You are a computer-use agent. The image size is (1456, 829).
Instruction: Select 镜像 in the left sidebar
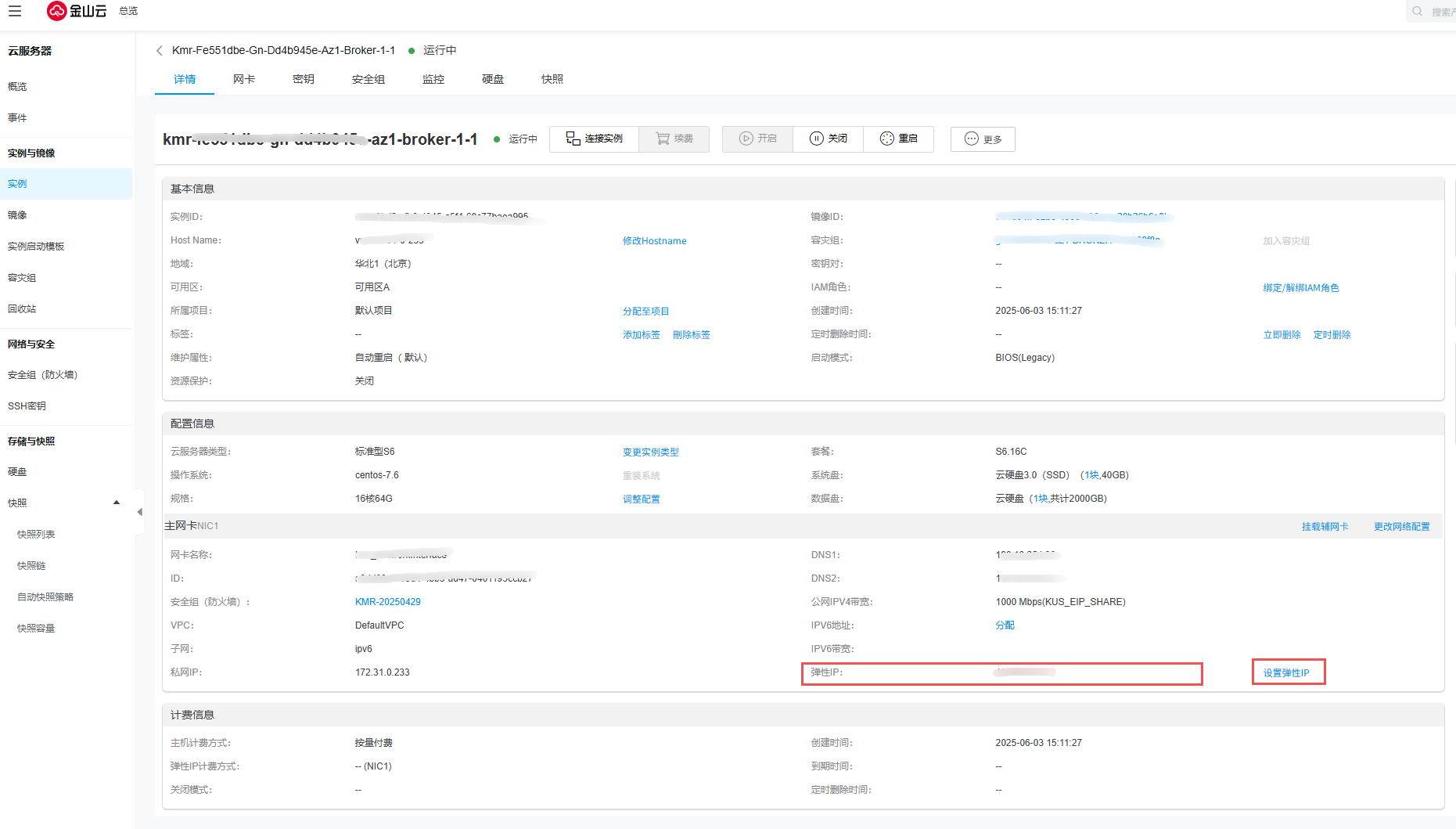(17, 215)
